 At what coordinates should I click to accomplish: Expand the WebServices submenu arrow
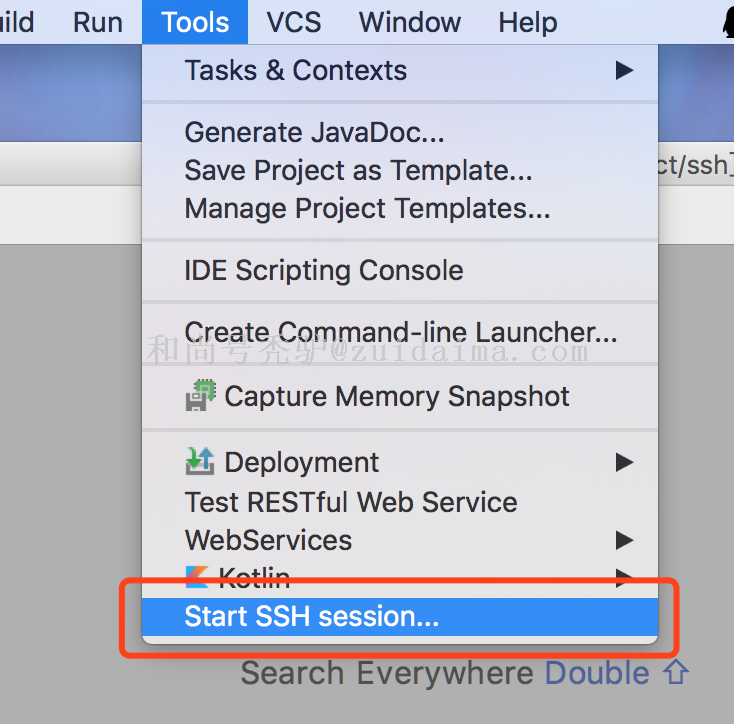(624, 540)
